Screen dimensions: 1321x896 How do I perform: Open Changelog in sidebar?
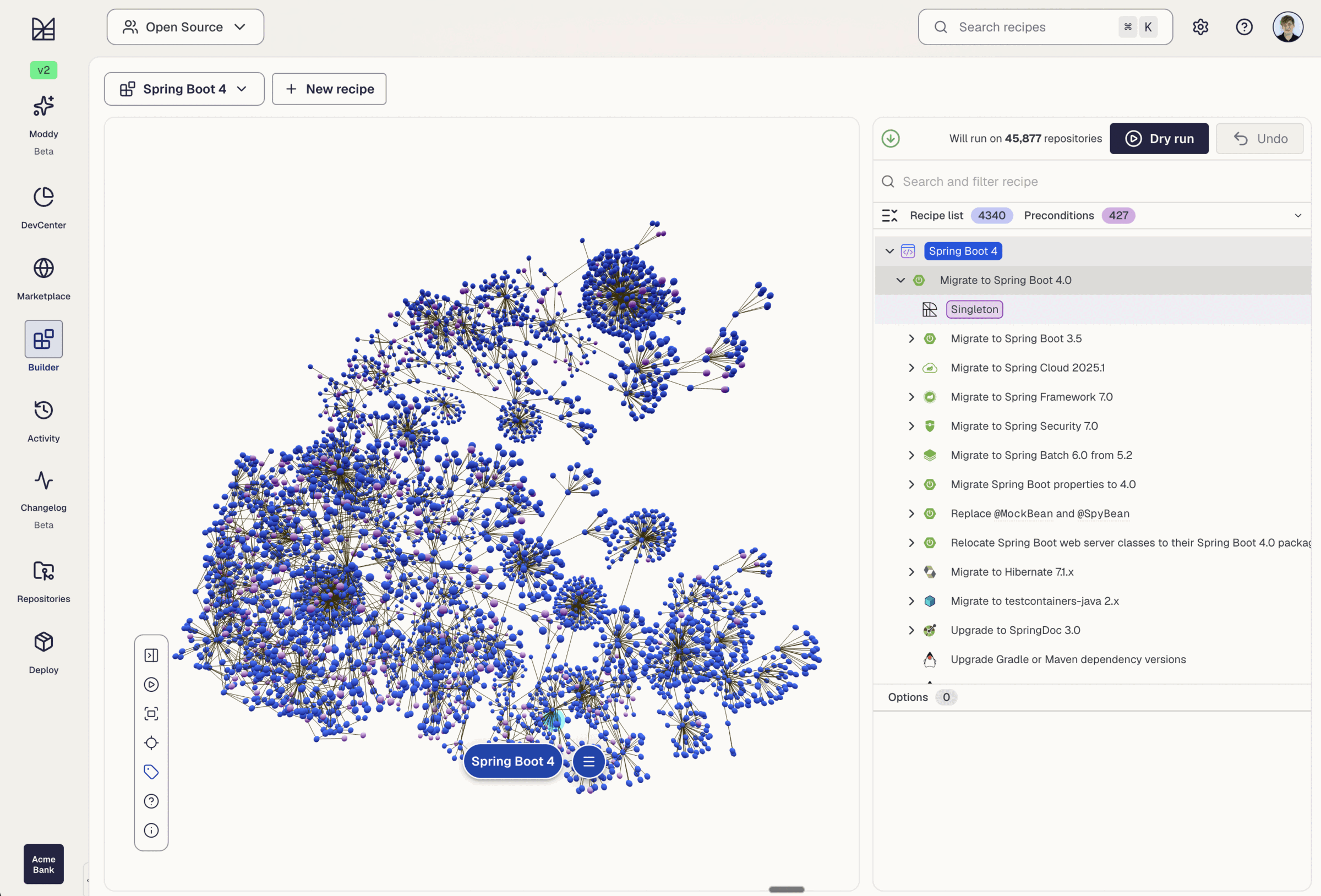(x=43, y=499)
